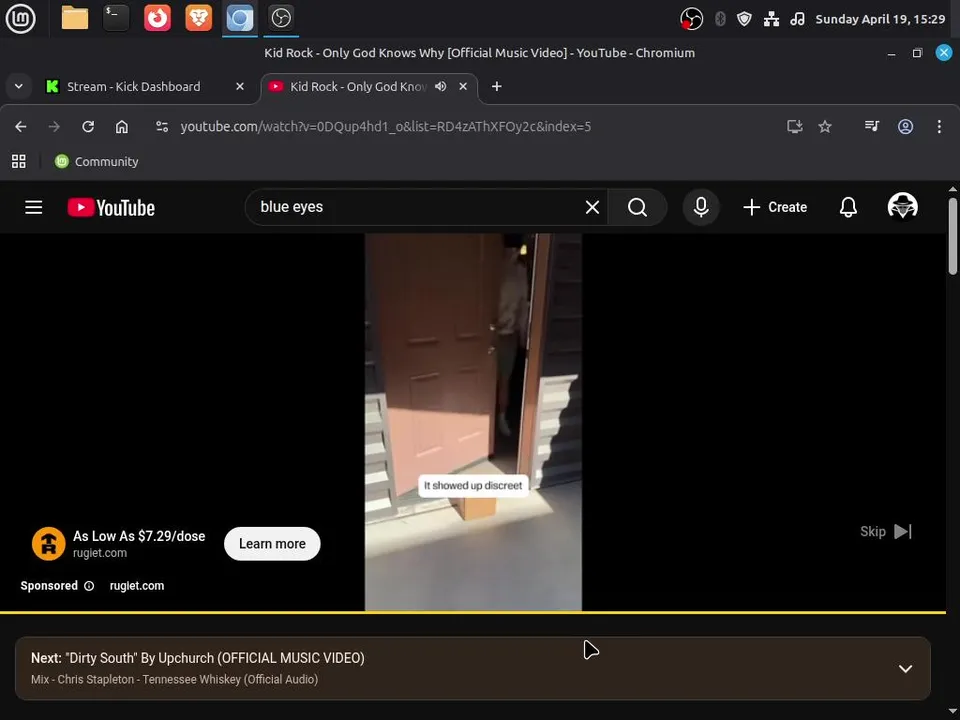Open the network connections tray icon

[771, 19]
